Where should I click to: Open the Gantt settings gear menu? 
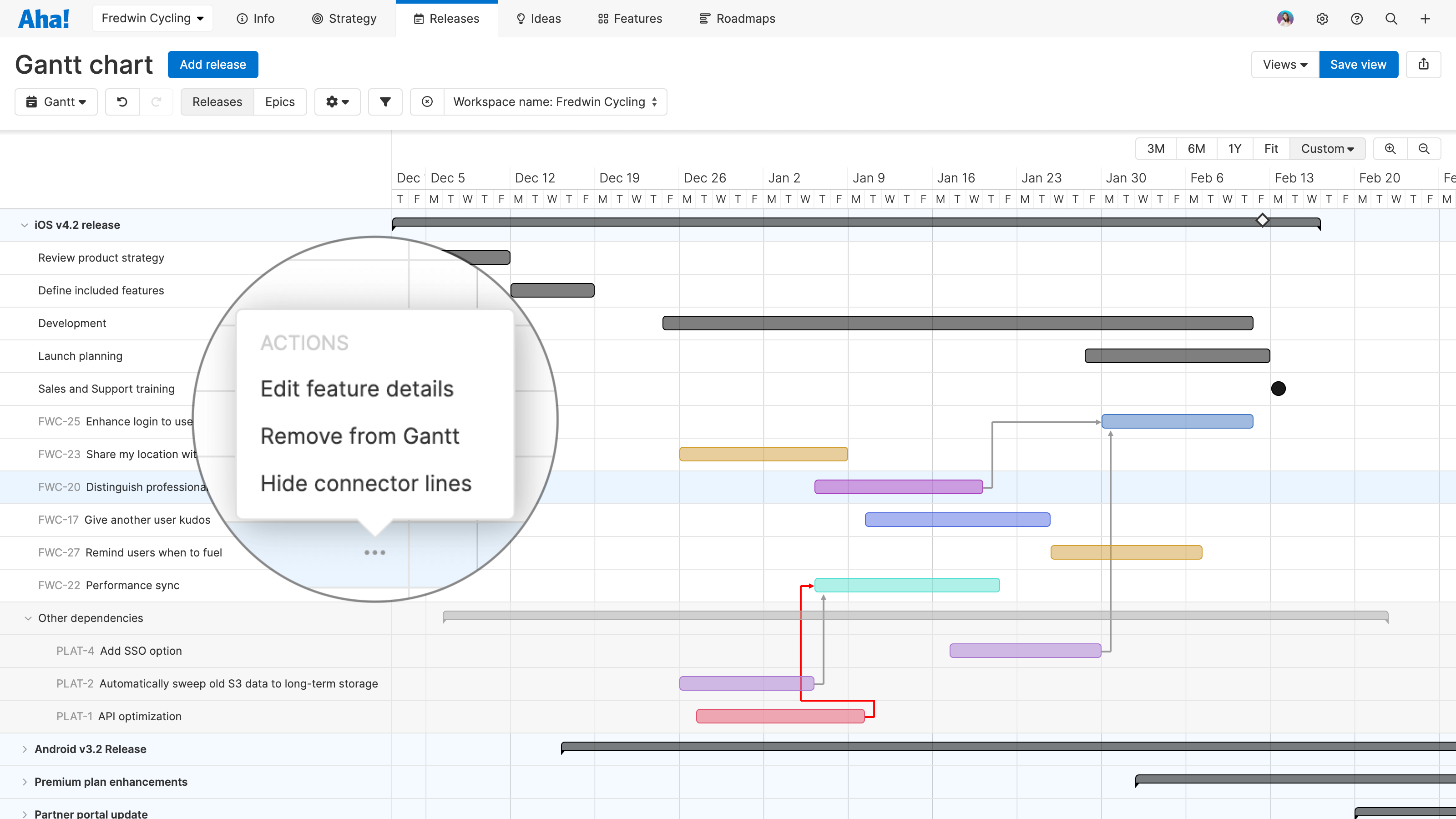pyautogui.click(x=337, y=102)
